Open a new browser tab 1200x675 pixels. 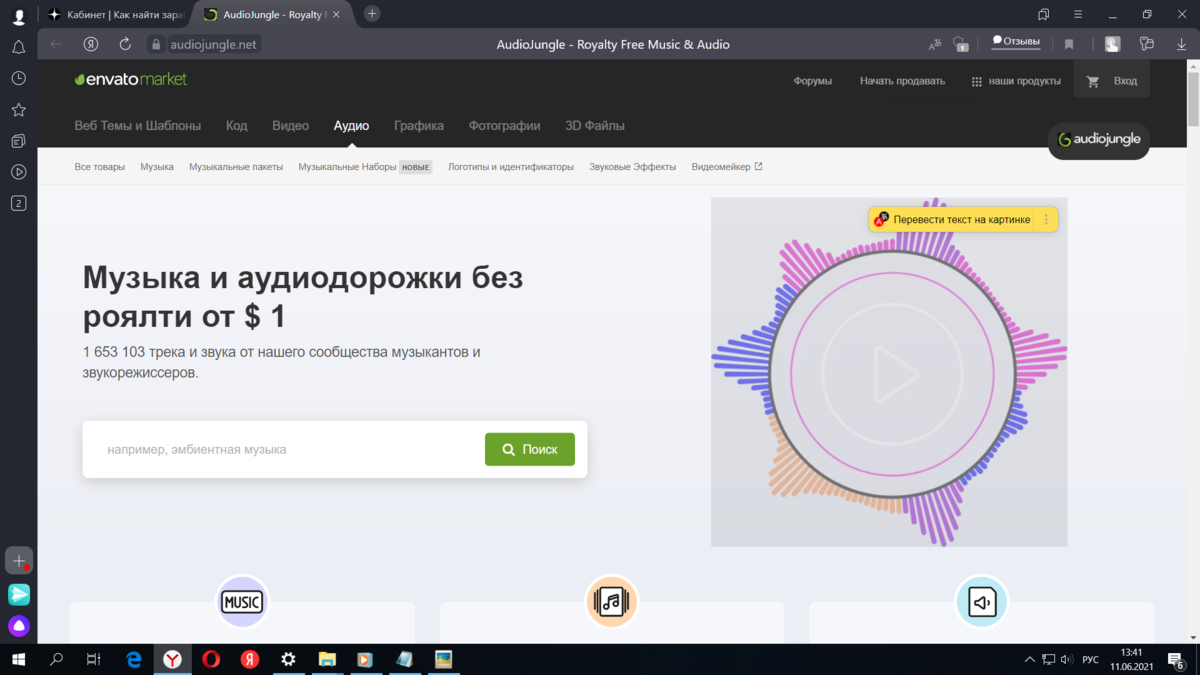372,13
